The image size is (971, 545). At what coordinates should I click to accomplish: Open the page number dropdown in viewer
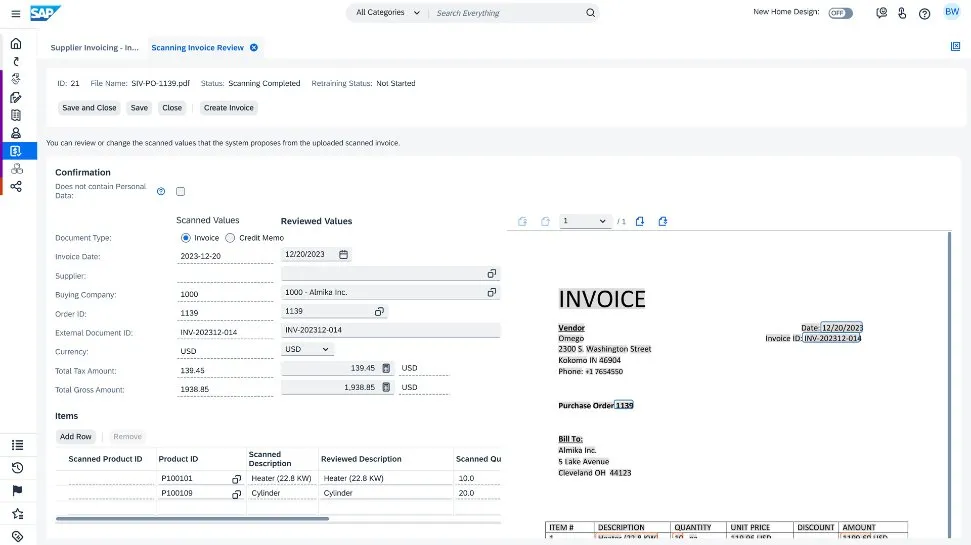pos(585,221)
